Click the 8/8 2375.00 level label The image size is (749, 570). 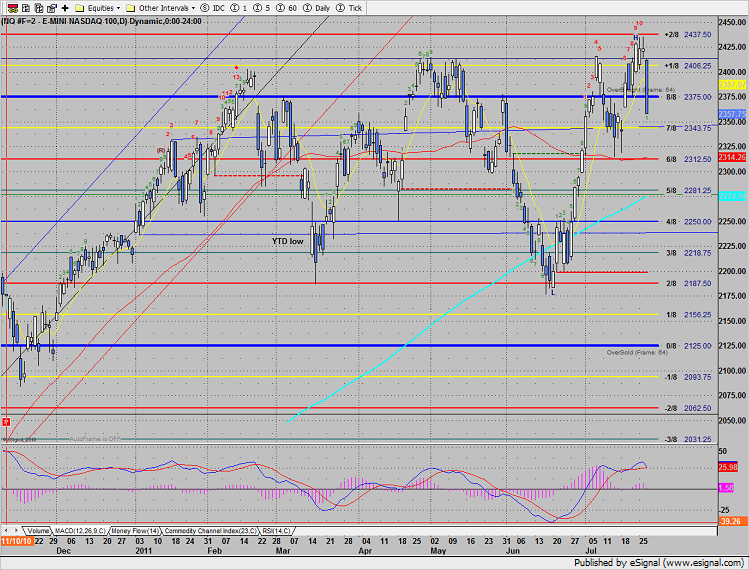[688, 97]
